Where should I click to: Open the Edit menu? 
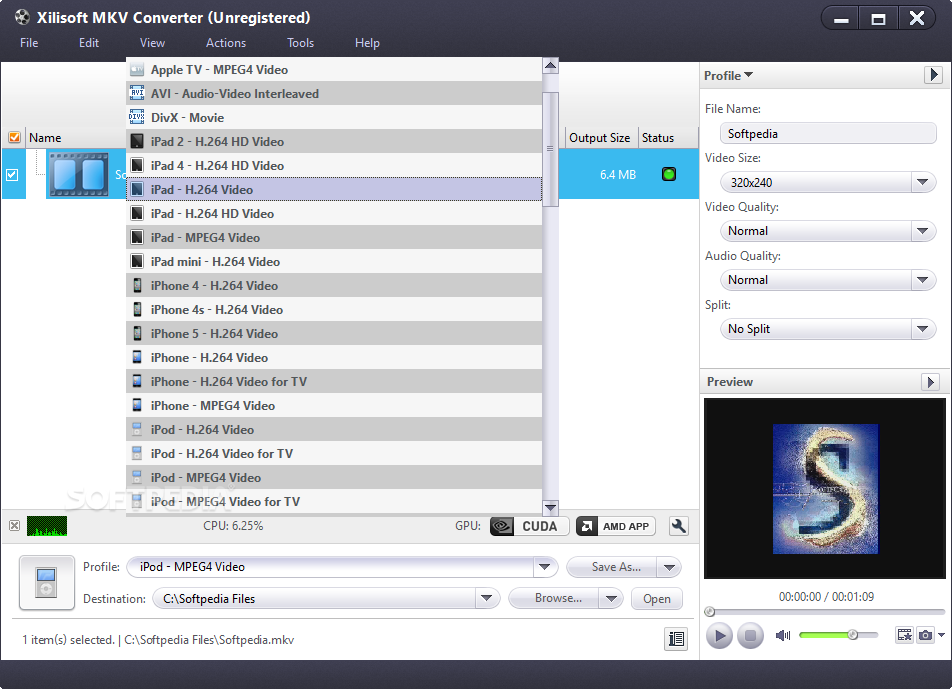click(89, 42)
